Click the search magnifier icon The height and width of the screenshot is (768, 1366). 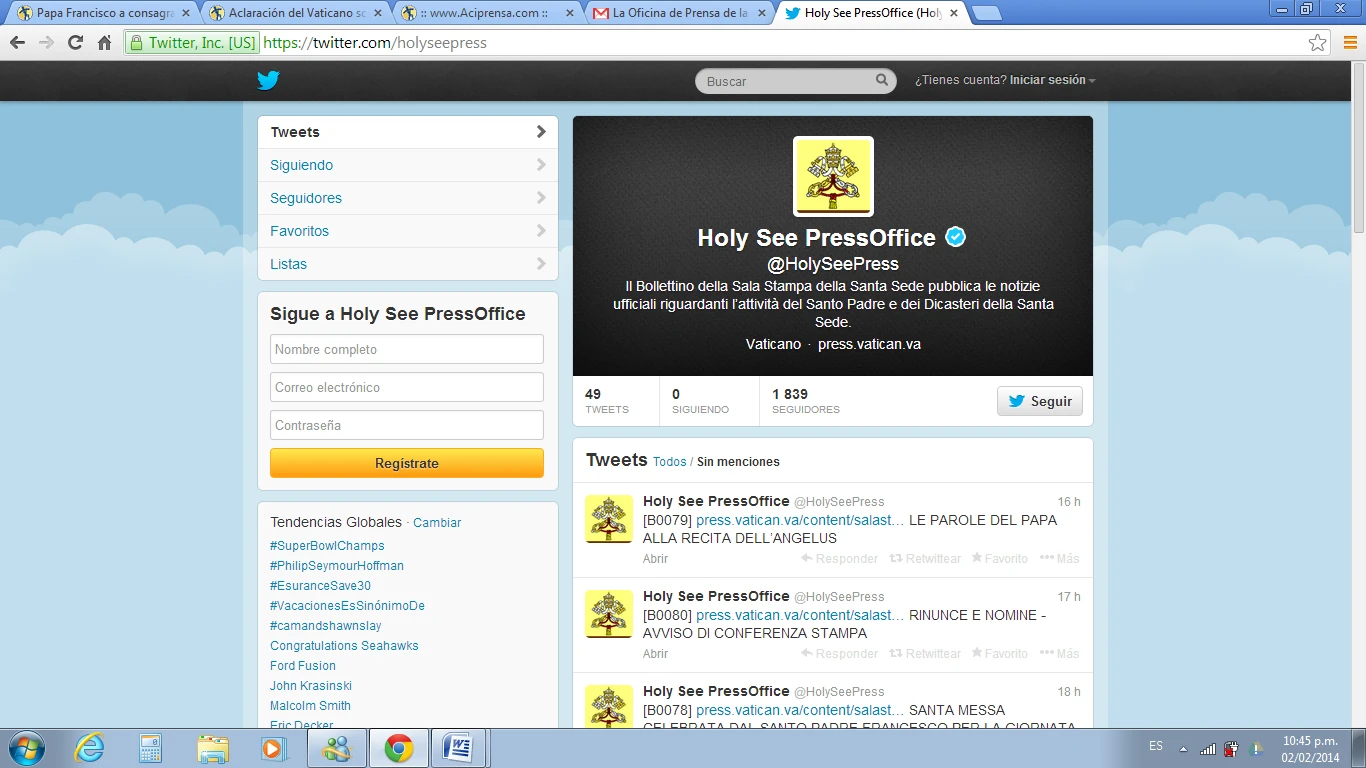pyautogui.click(x=881, y=80)
